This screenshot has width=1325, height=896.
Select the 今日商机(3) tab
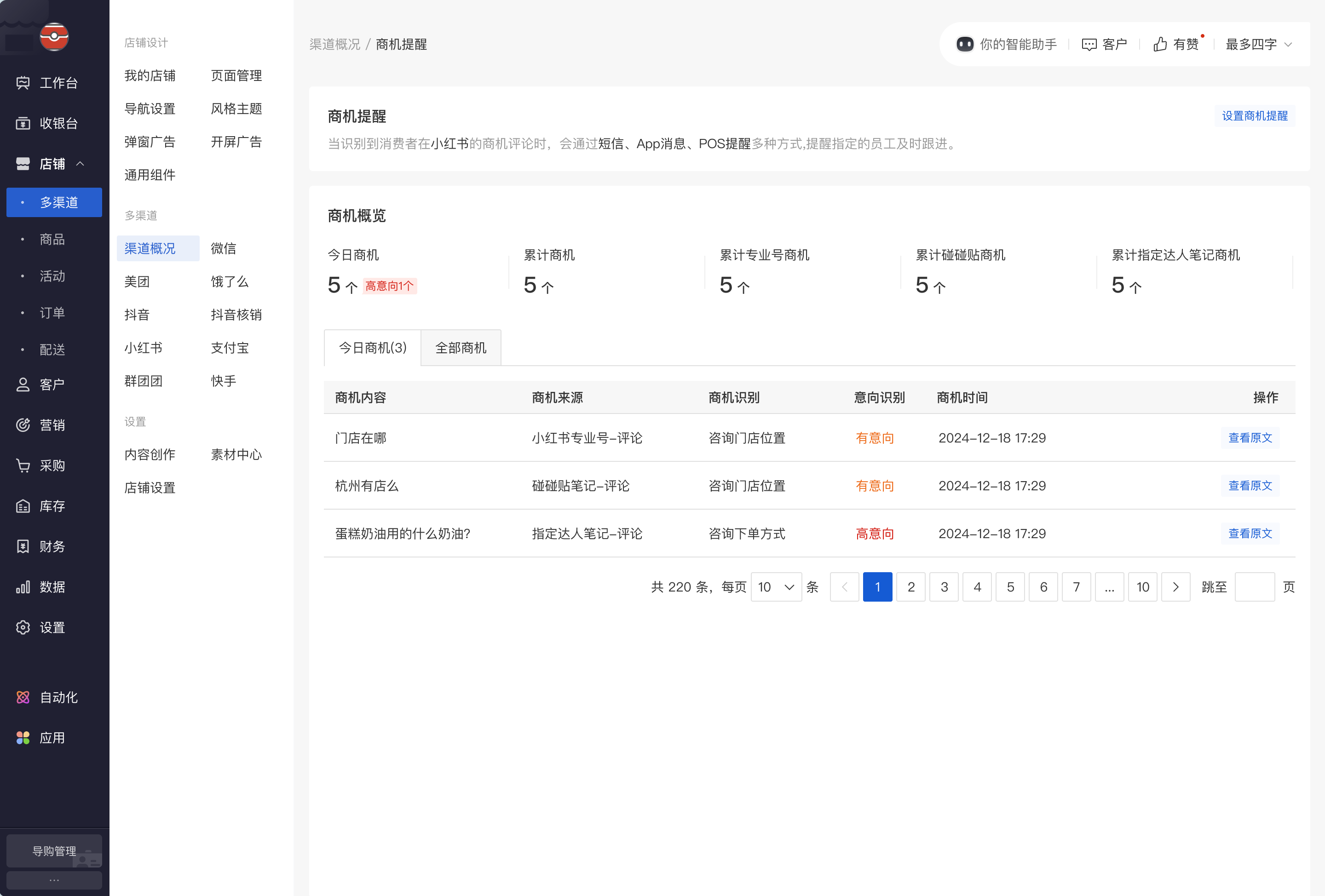click(x=372, y=348)
